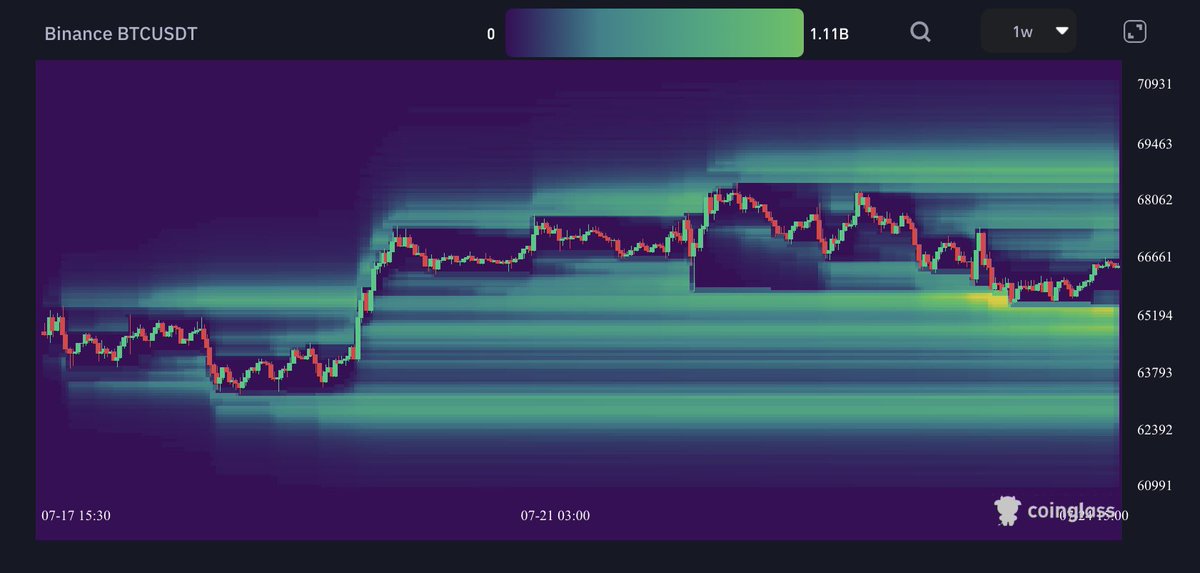Click the Binance BTCUSDT title

[121, 34]
